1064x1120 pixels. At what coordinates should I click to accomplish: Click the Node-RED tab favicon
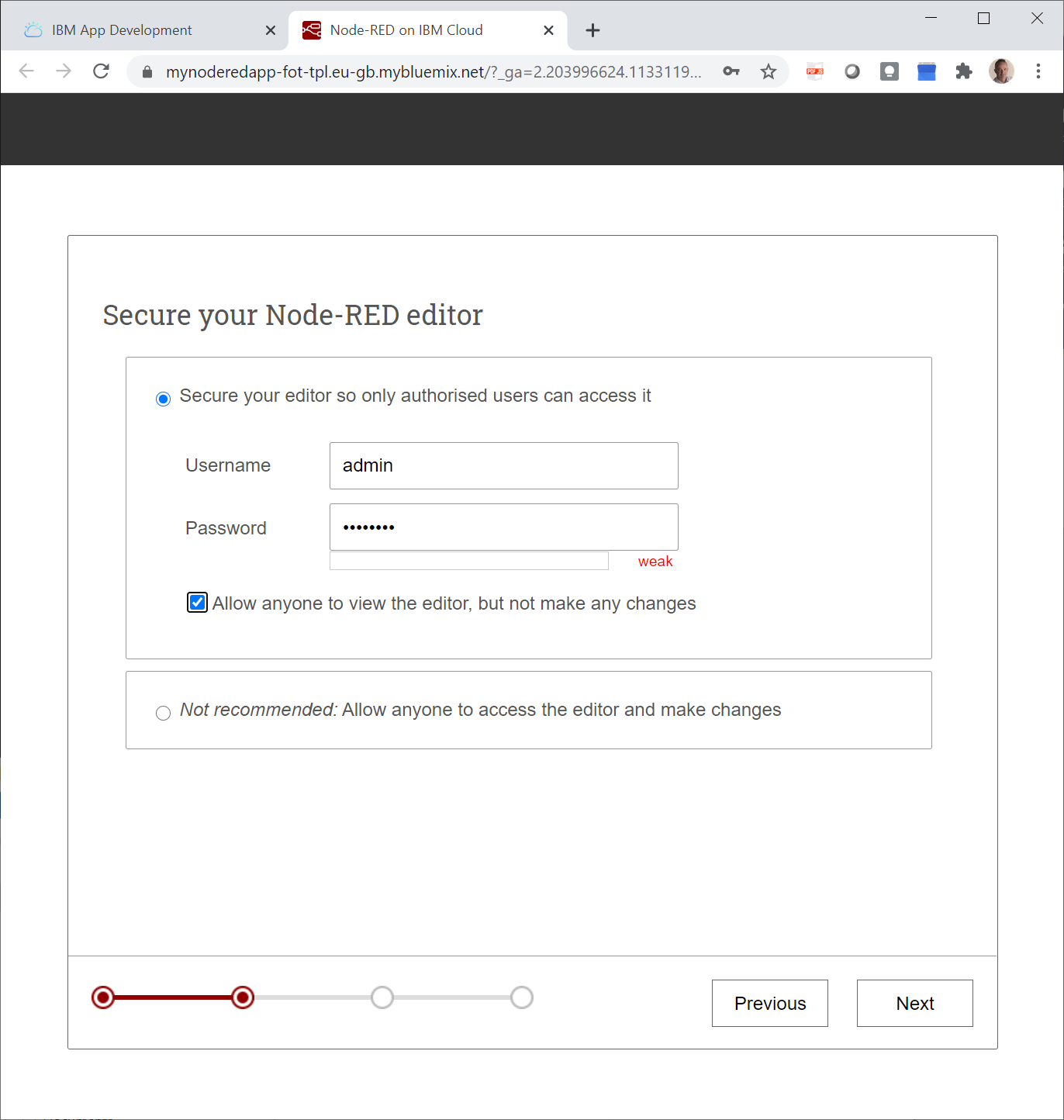312,30
